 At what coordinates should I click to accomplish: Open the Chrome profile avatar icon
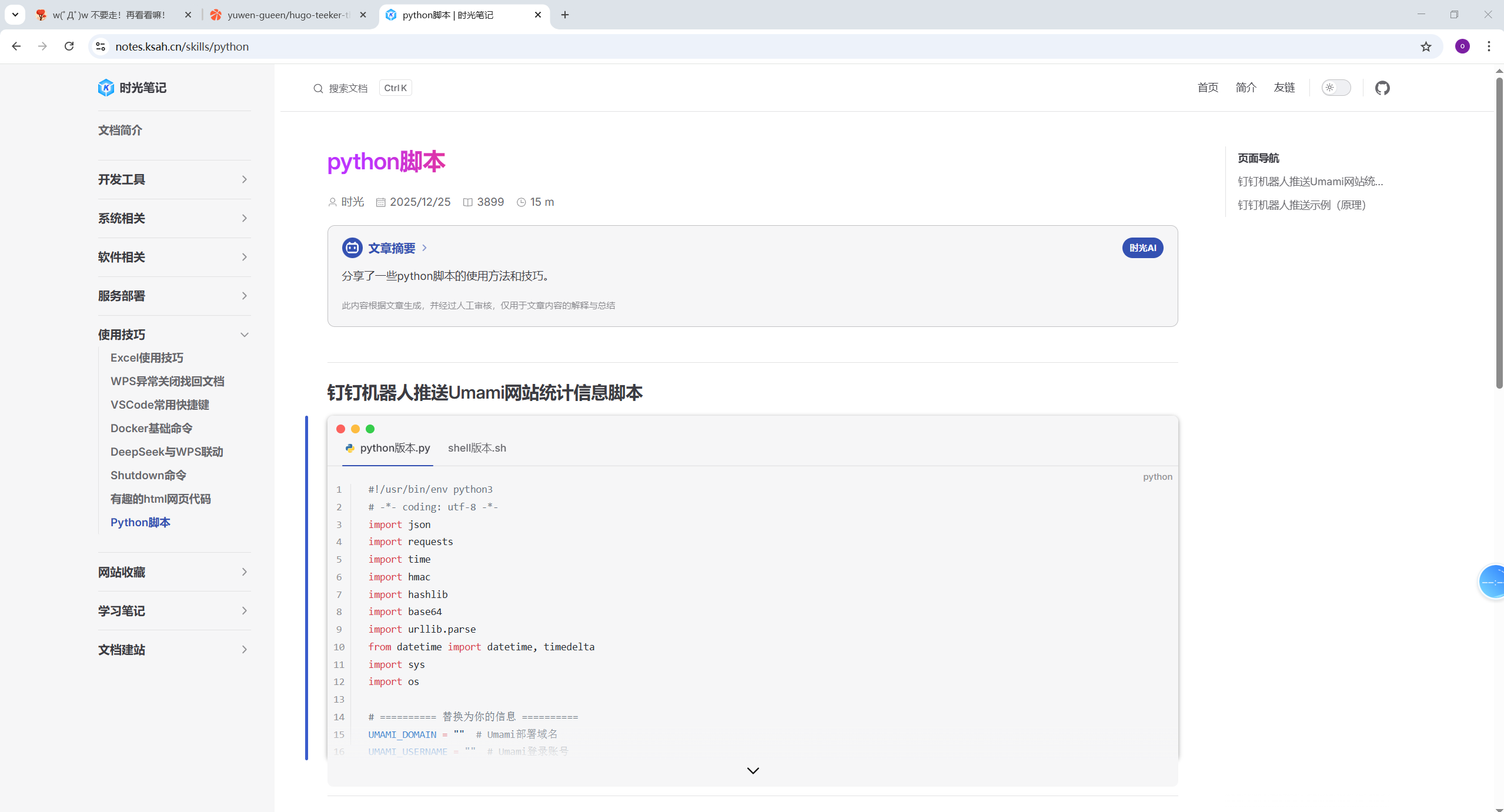pyautogui.click(x=1462, y=46)
